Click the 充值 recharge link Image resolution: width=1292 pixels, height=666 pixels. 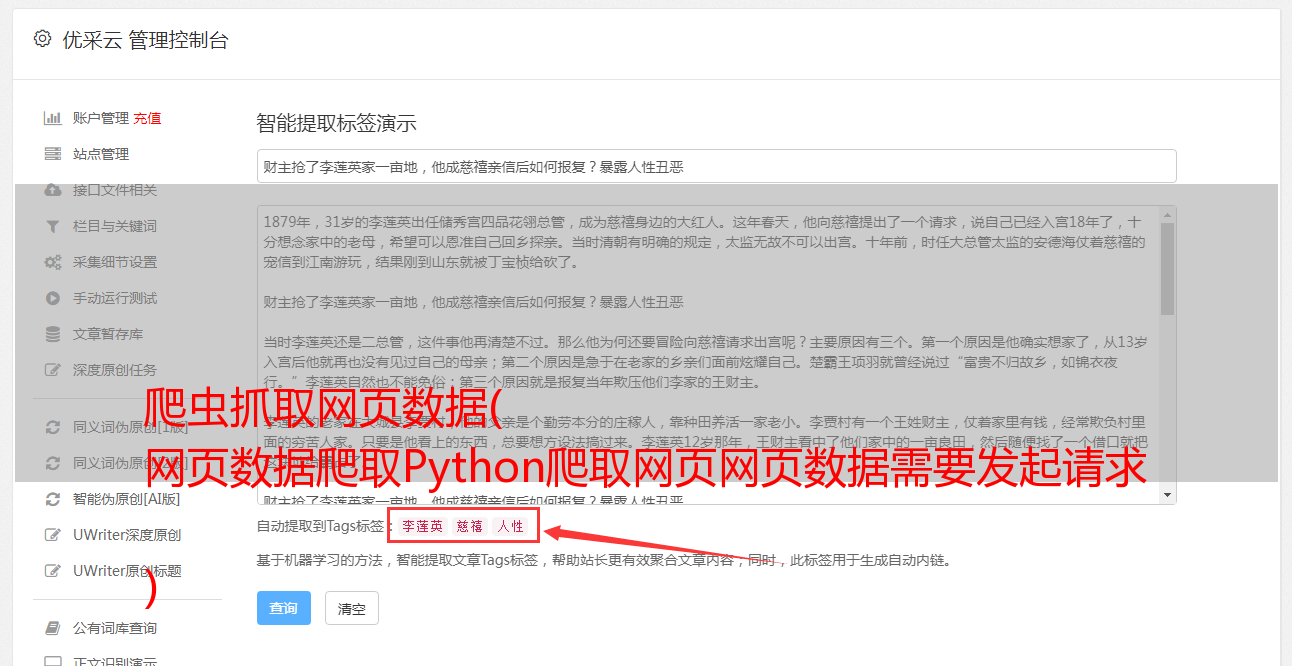click(147, 118)
